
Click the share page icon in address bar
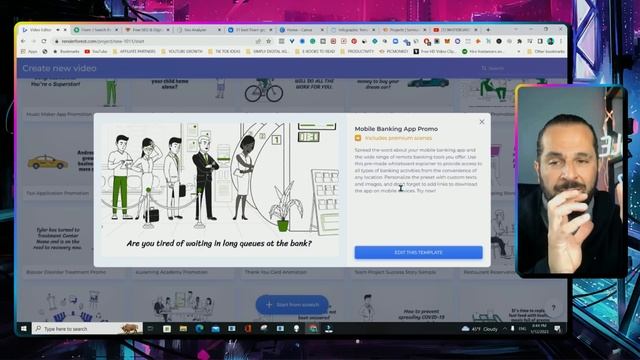tap(258, 41)
